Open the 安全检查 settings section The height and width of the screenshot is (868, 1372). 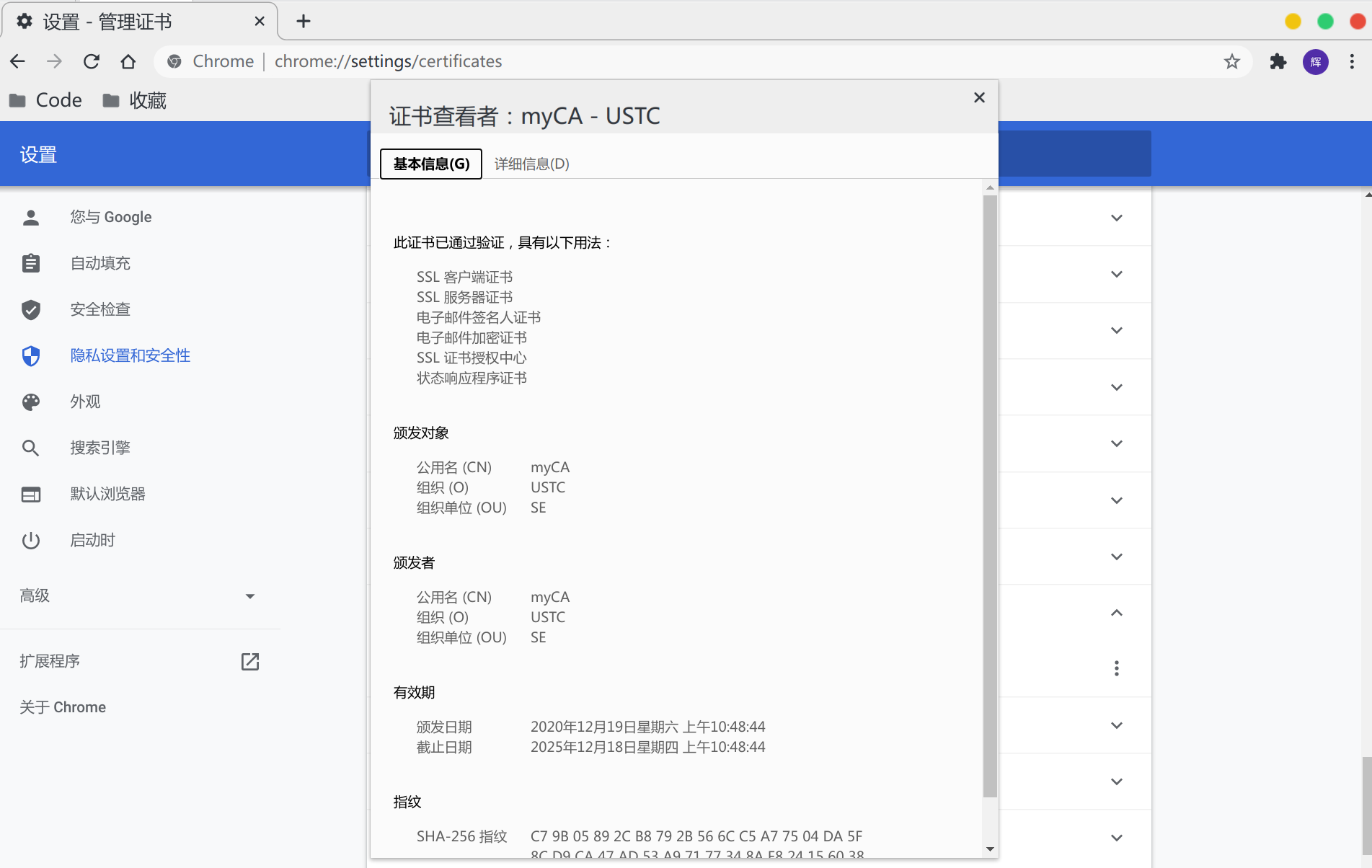100,310
